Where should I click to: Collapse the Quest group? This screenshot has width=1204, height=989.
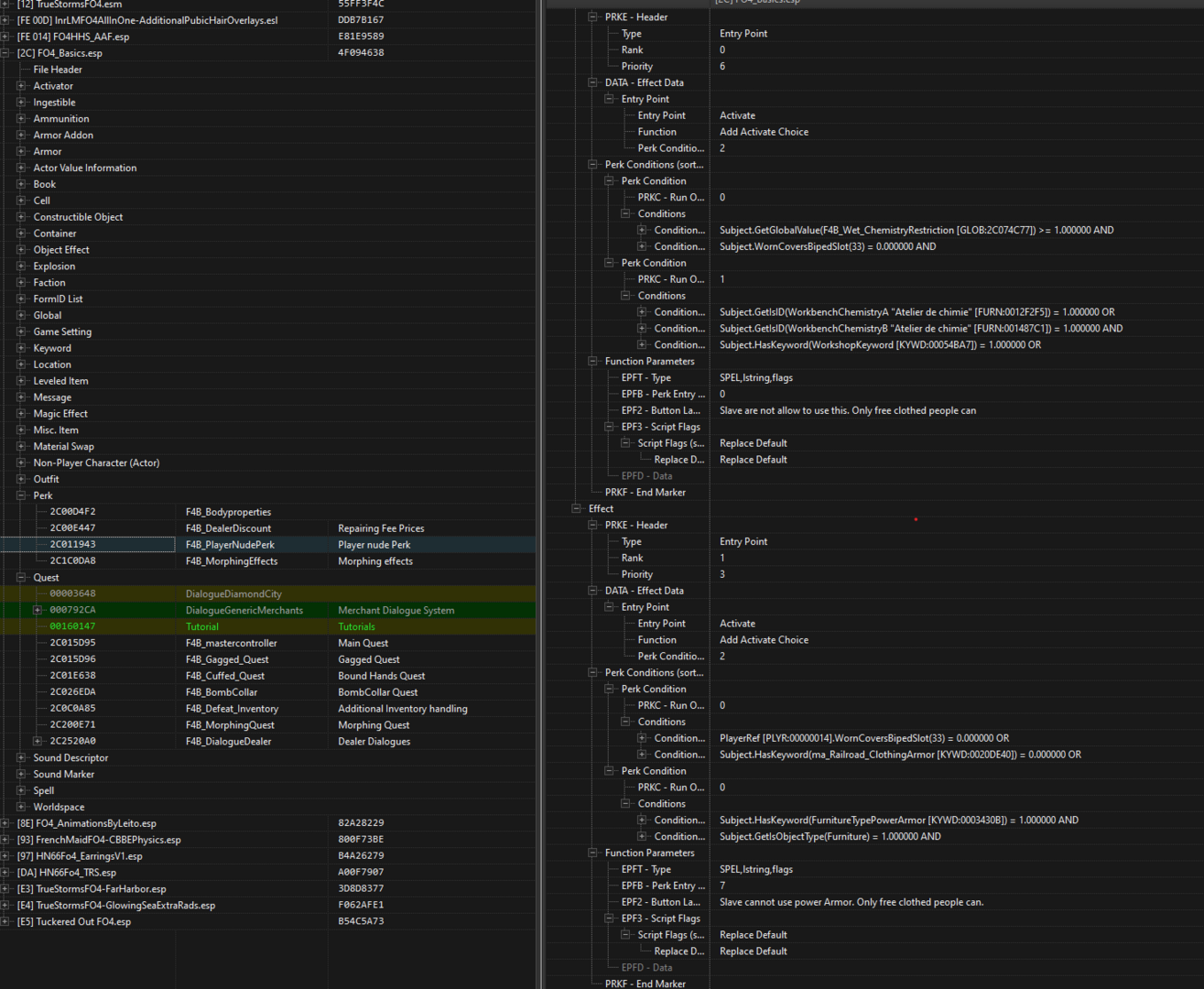[21, 578]
